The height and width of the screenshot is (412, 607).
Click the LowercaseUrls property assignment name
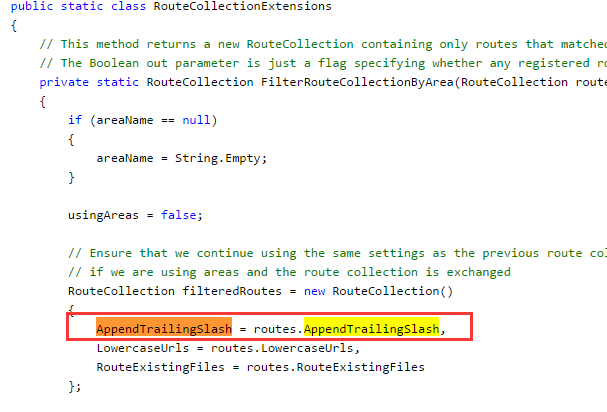coord(142,348)
